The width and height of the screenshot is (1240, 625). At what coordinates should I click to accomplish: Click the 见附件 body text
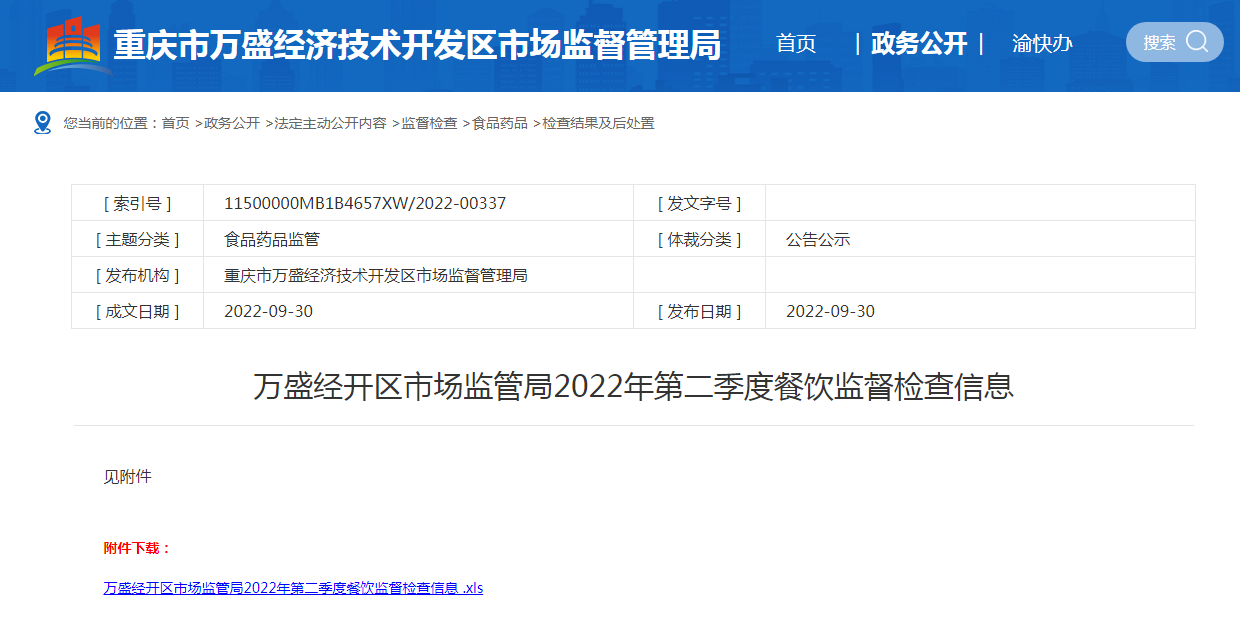click(x=128, y=476)
